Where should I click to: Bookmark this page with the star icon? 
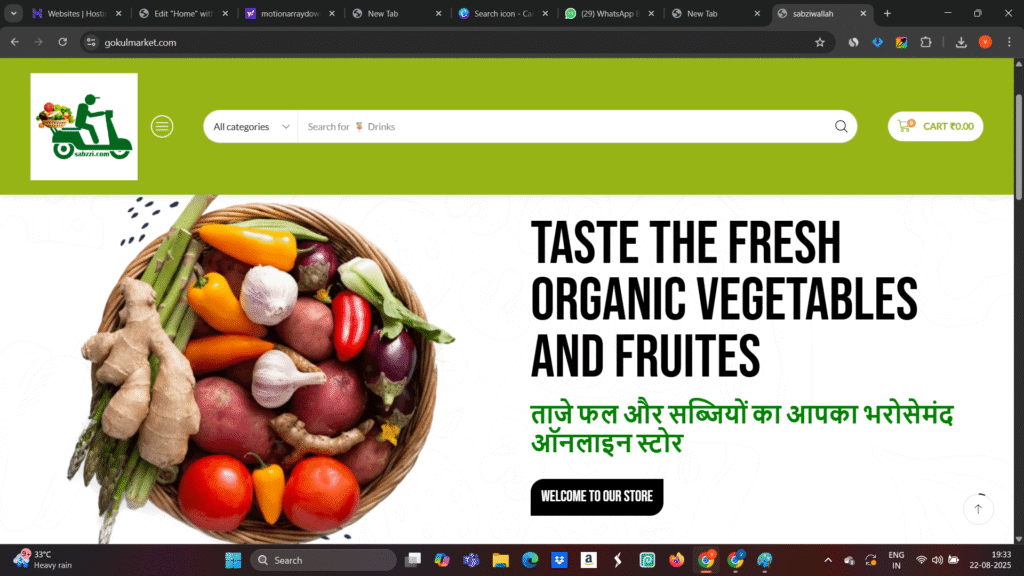[820, 42]
